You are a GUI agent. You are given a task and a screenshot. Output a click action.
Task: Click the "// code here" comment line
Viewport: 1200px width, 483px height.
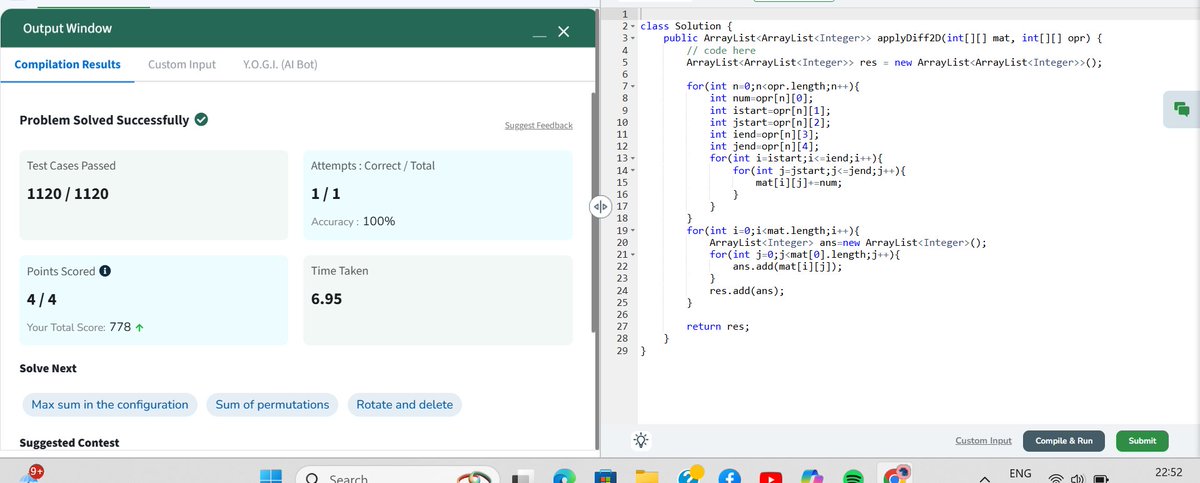tap(721, 50)
